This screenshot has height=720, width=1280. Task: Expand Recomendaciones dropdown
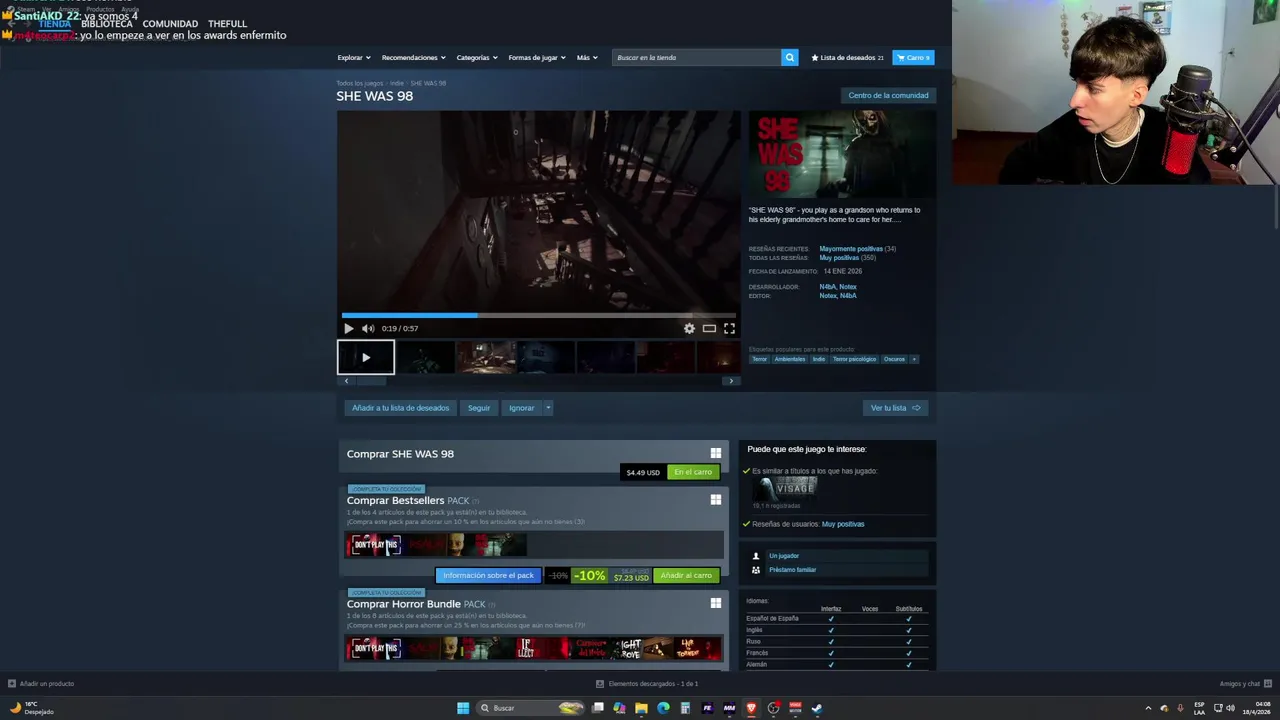tap(414, 58)
